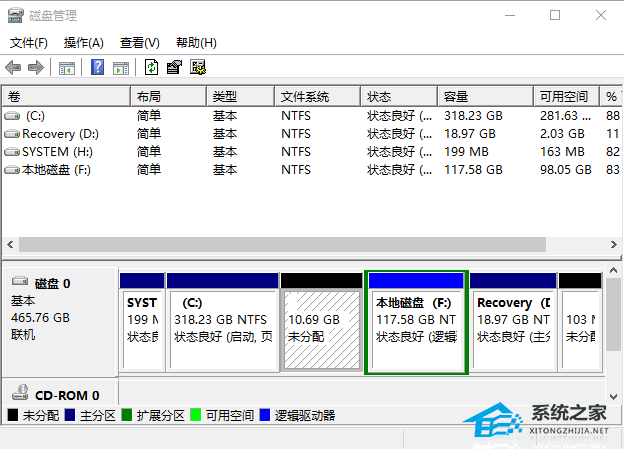Click the show/hide action pane icon

121,68
